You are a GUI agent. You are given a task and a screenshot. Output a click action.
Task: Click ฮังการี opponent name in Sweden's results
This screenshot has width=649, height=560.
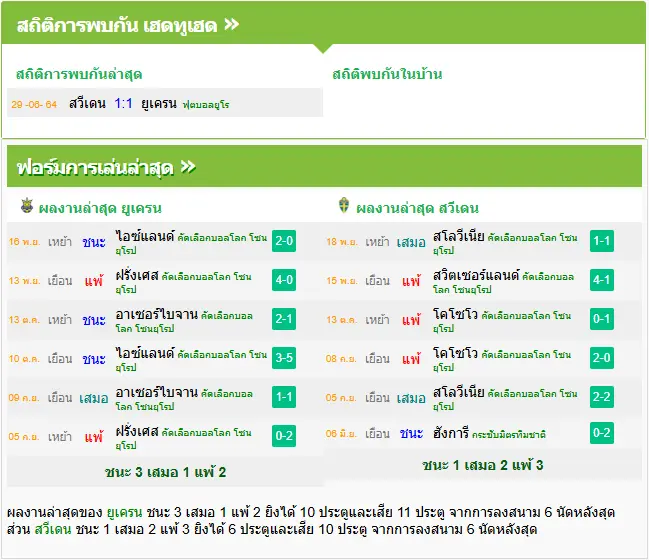tap(451, 433)
